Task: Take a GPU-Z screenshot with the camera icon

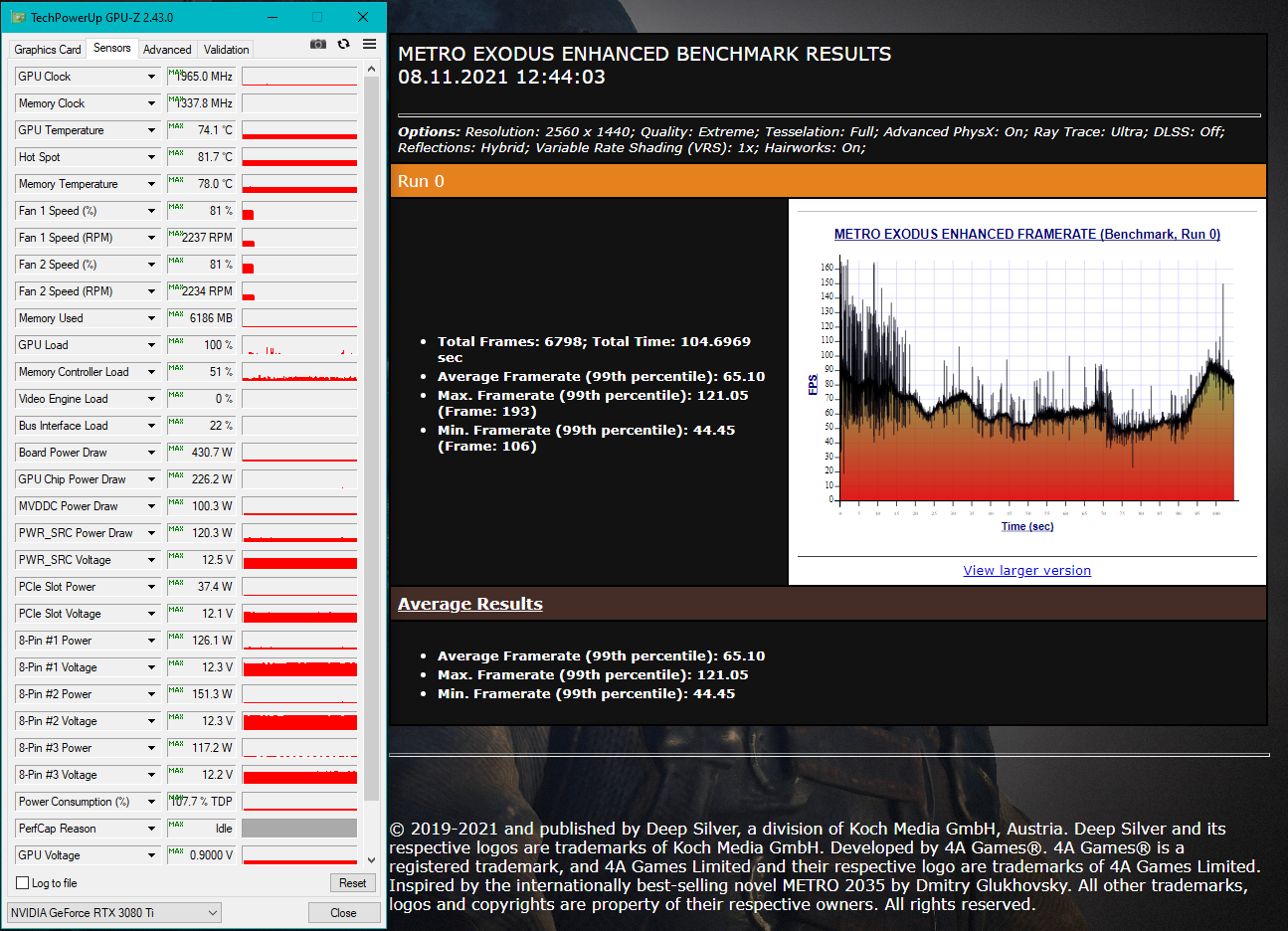Action: pyautogui.click(x=318, y=44)
